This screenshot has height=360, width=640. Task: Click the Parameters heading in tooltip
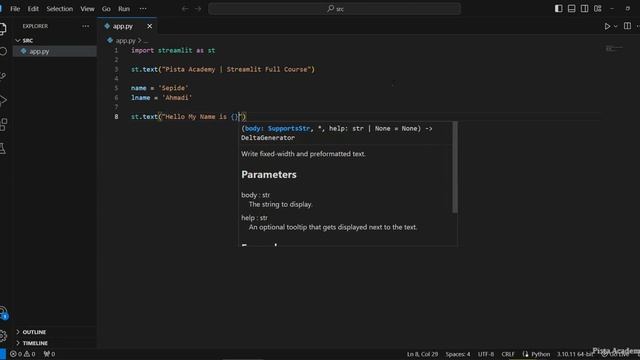tap(269, 175)
